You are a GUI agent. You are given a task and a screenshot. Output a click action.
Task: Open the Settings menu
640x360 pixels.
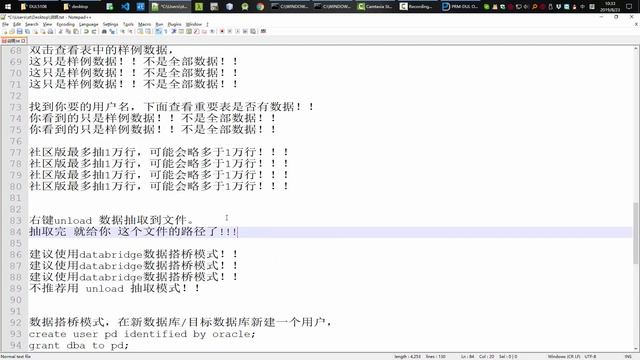(x=110, y=24)
